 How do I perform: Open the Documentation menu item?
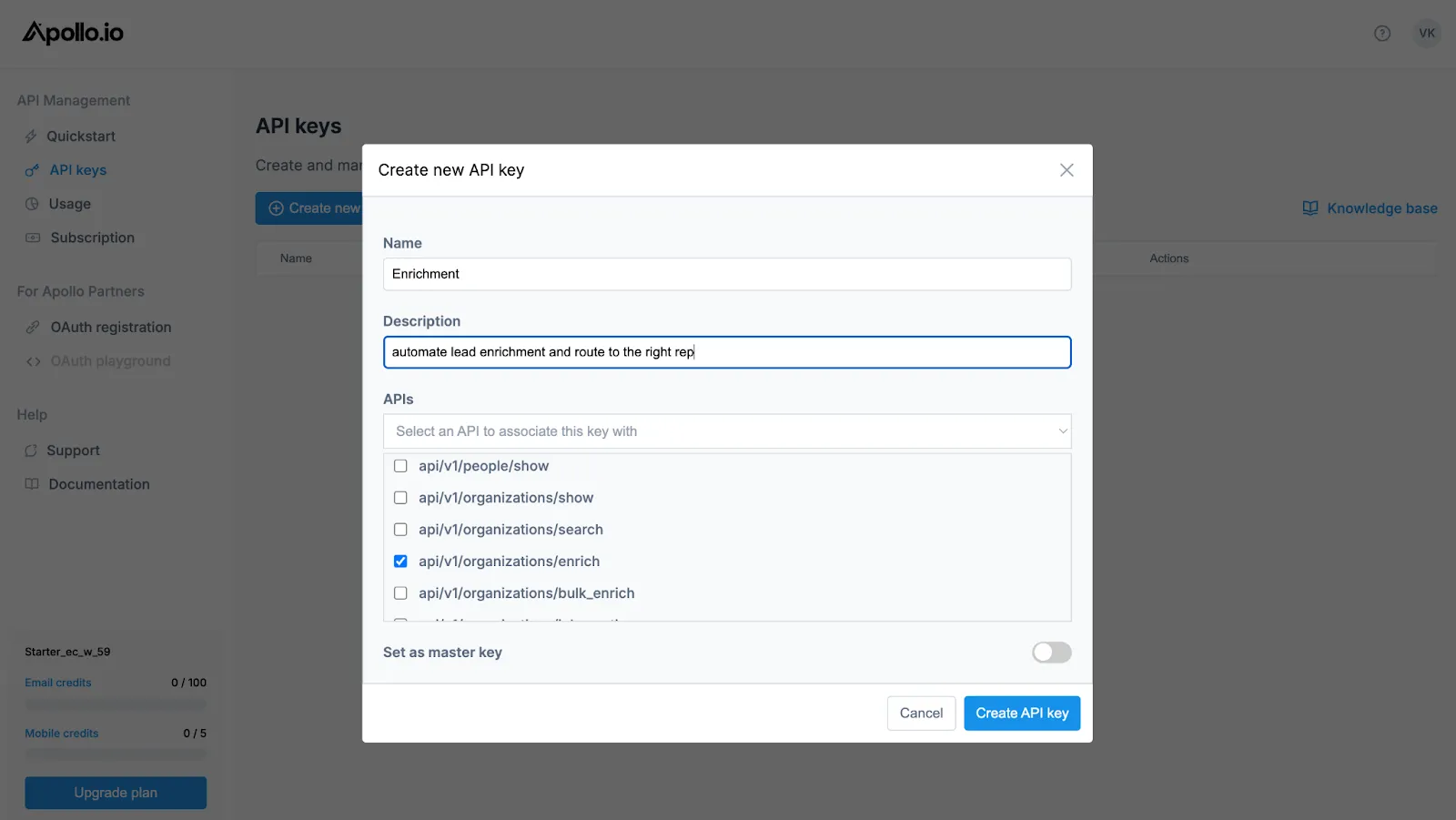pos(99,484)
